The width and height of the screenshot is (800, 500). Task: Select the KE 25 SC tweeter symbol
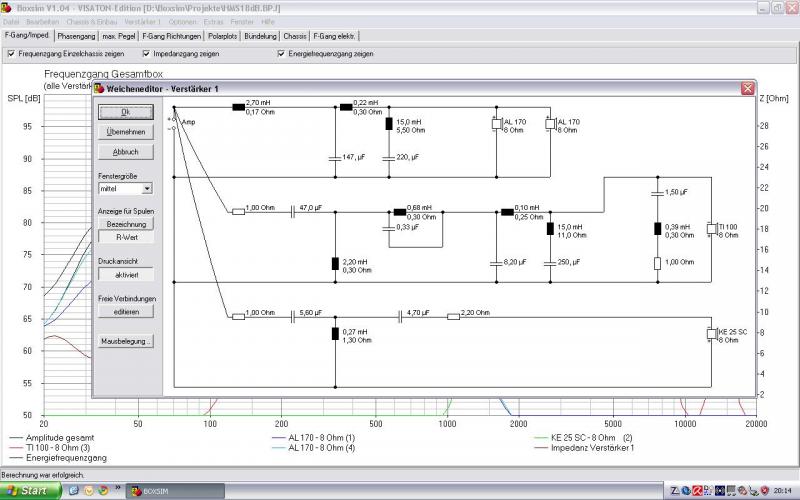tap(712, 334)
